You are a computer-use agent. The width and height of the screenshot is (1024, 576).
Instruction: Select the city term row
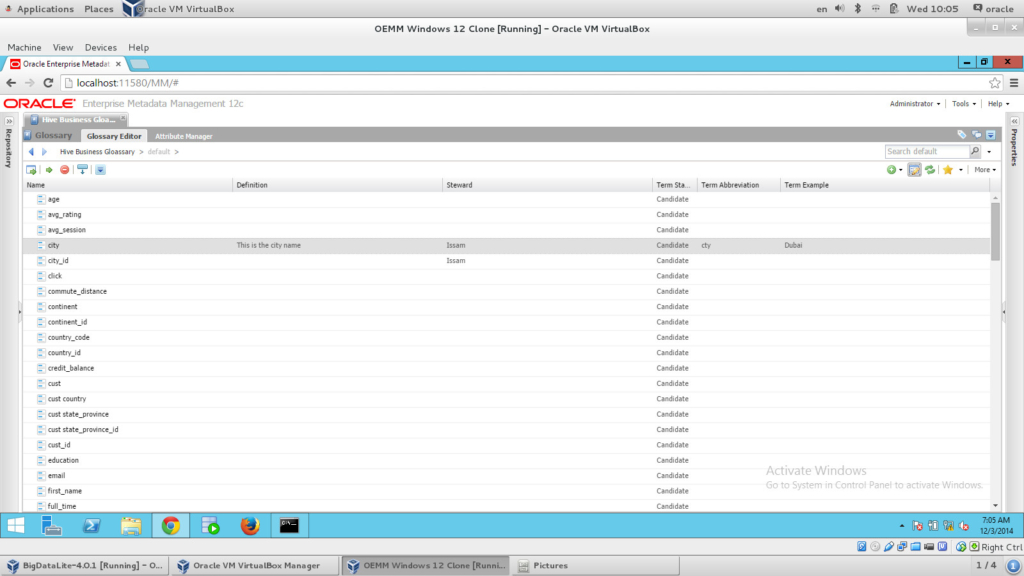507,246
